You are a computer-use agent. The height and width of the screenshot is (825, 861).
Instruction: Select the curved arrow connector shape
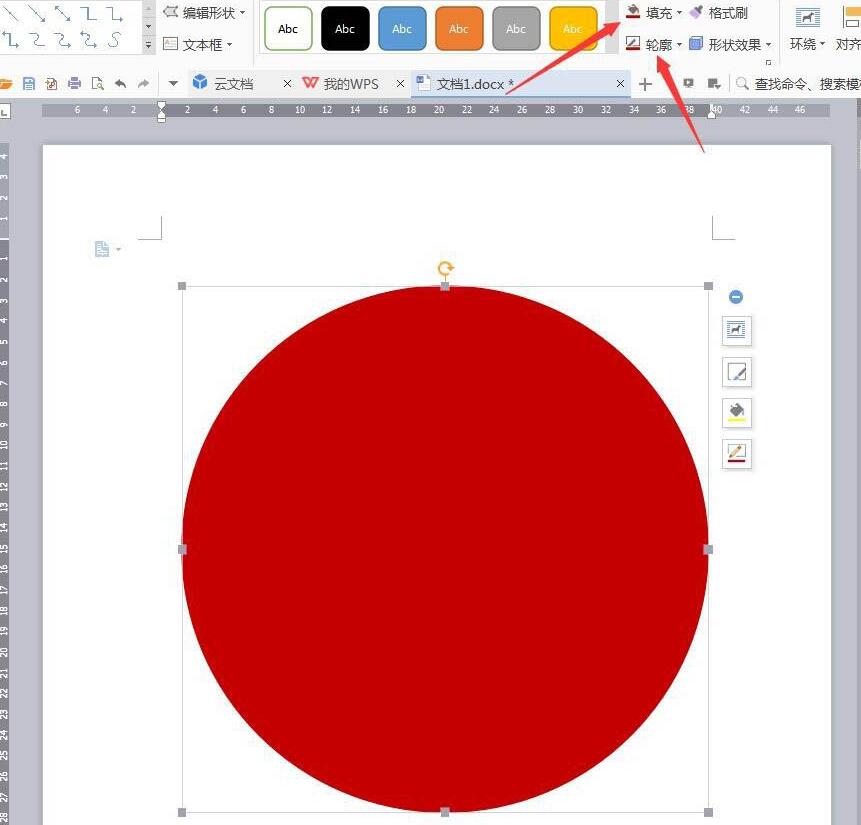click(63, 40)
